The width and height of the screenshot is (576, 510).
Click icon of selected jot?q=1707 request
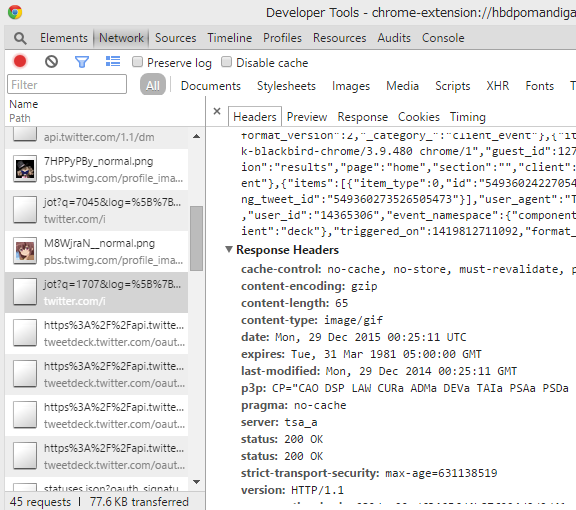[x=25, y=292]
